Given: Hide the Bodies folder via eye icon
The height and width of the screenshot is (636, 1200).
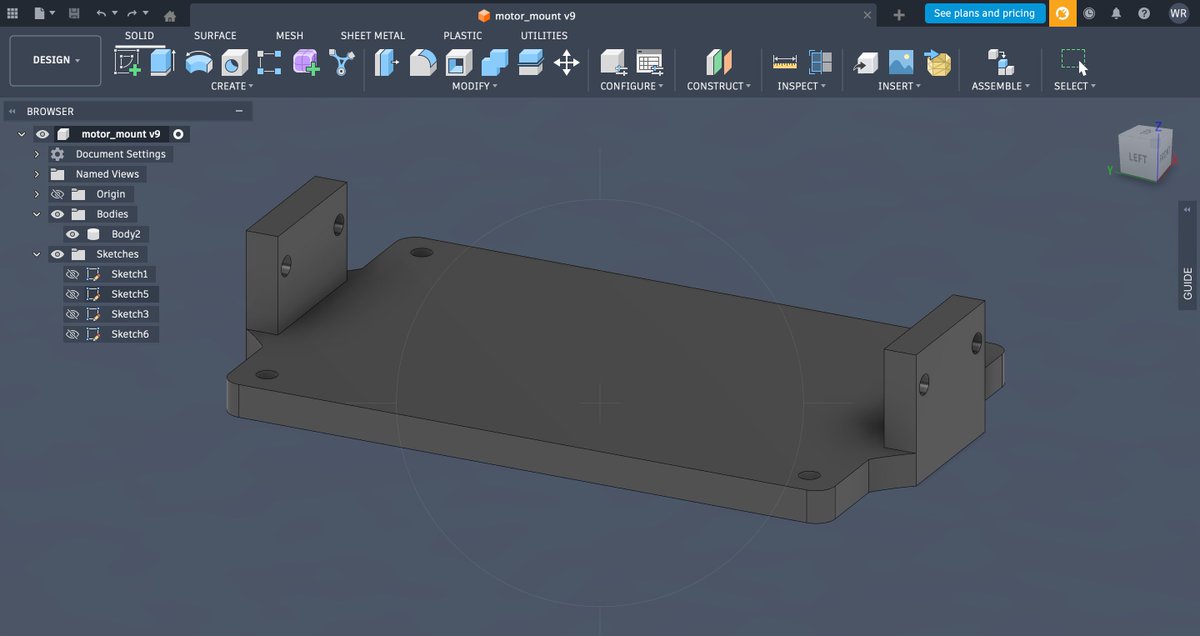Looking at the screenshot, I should pyautogui.click(x=57, y=214).
